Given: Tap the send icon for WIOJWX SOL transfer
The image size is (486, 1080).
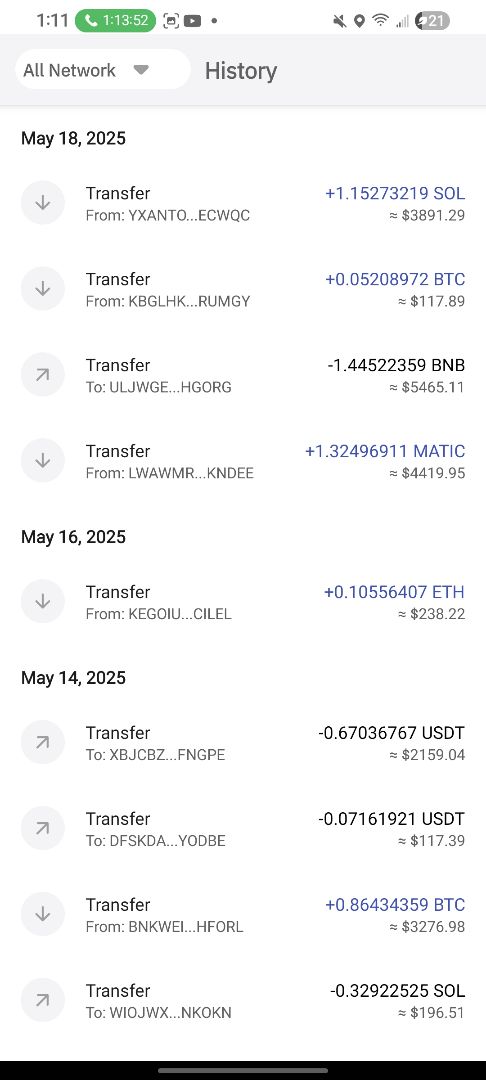Looking at the screenshot, I should tap(43, 1001).
